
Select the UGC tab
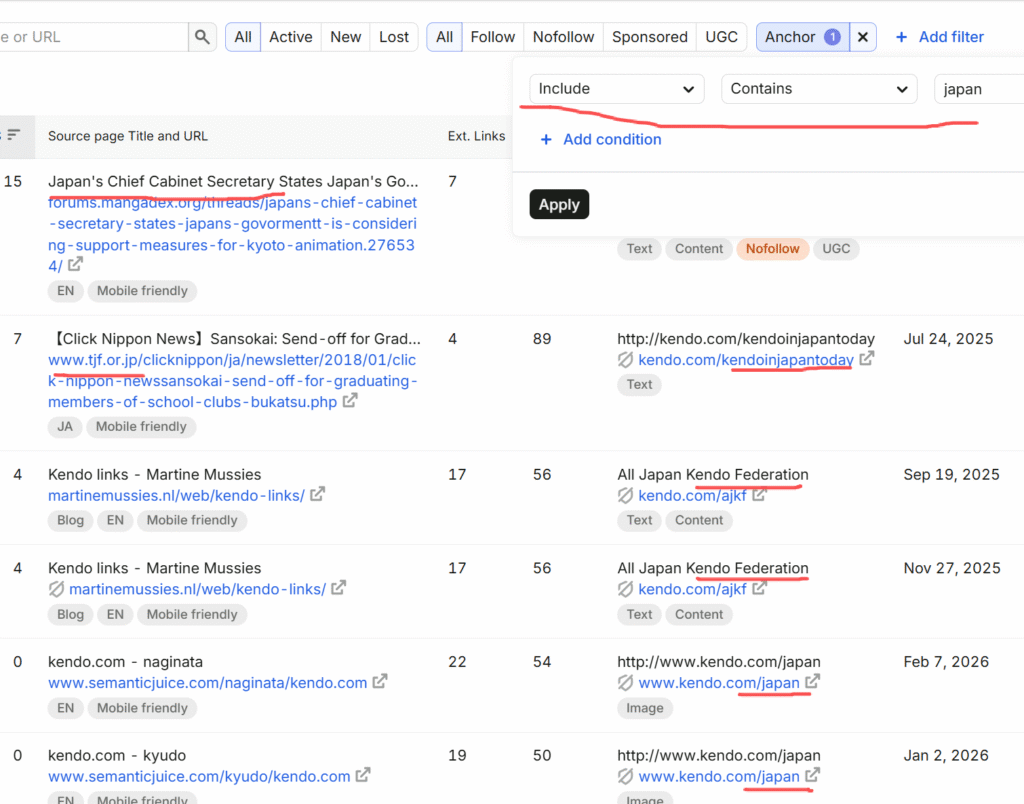click(722, 37)
